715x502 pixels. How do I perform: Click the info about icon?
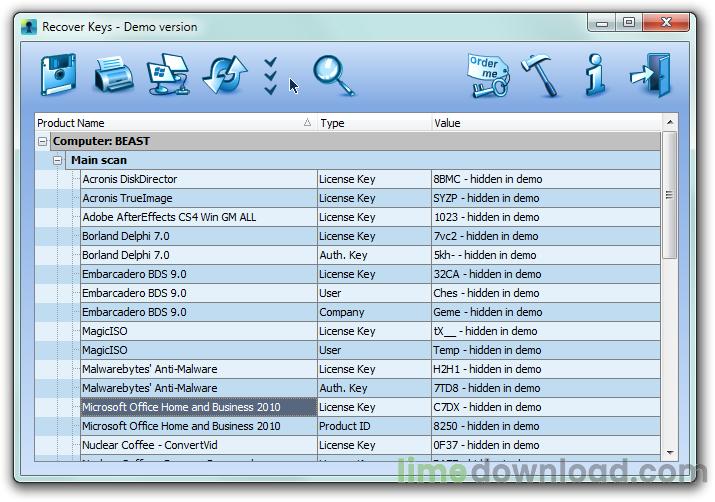[x=595, y=75]
